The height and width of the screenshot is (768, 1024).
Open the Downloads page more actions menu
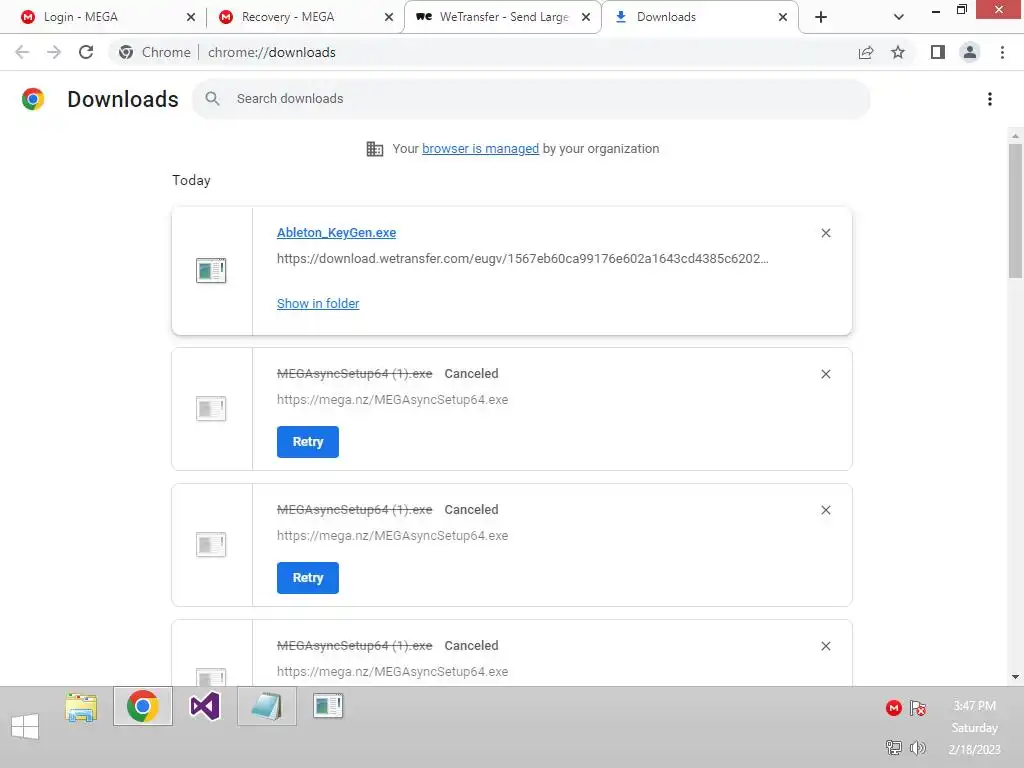990,99
